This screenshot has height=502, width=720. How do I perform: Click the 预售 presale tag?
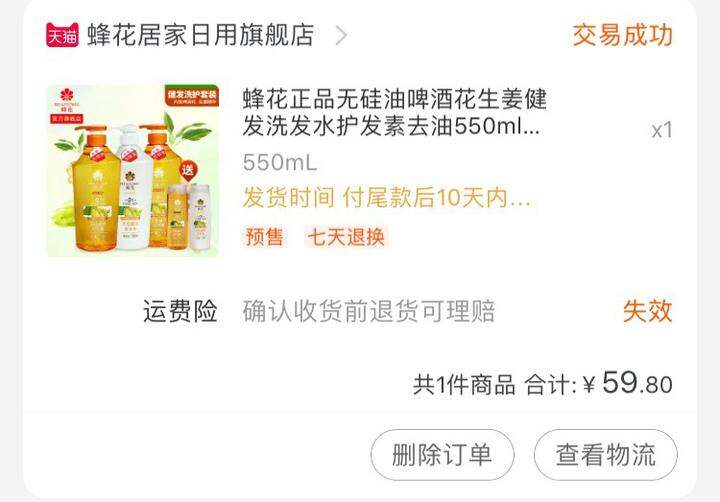coord(264,237)
